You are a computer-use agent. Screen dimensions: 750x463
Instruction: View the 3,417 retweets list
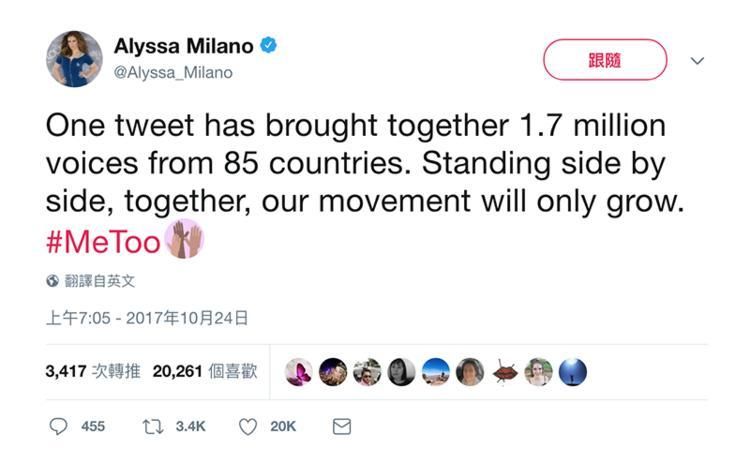[x=93, y=371]
